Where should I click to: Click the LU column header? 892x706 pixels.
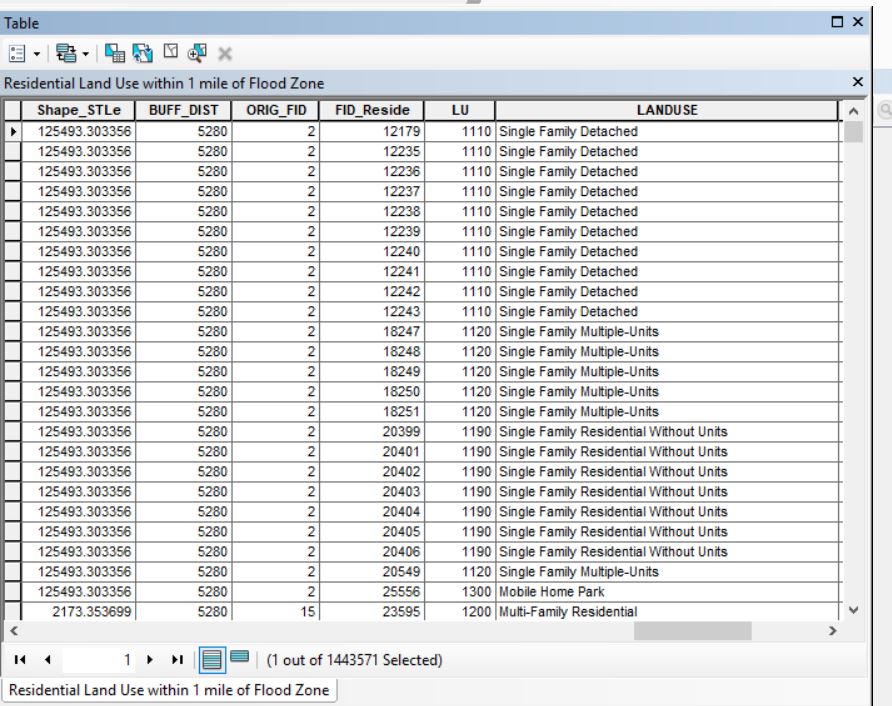coord(460,110)
